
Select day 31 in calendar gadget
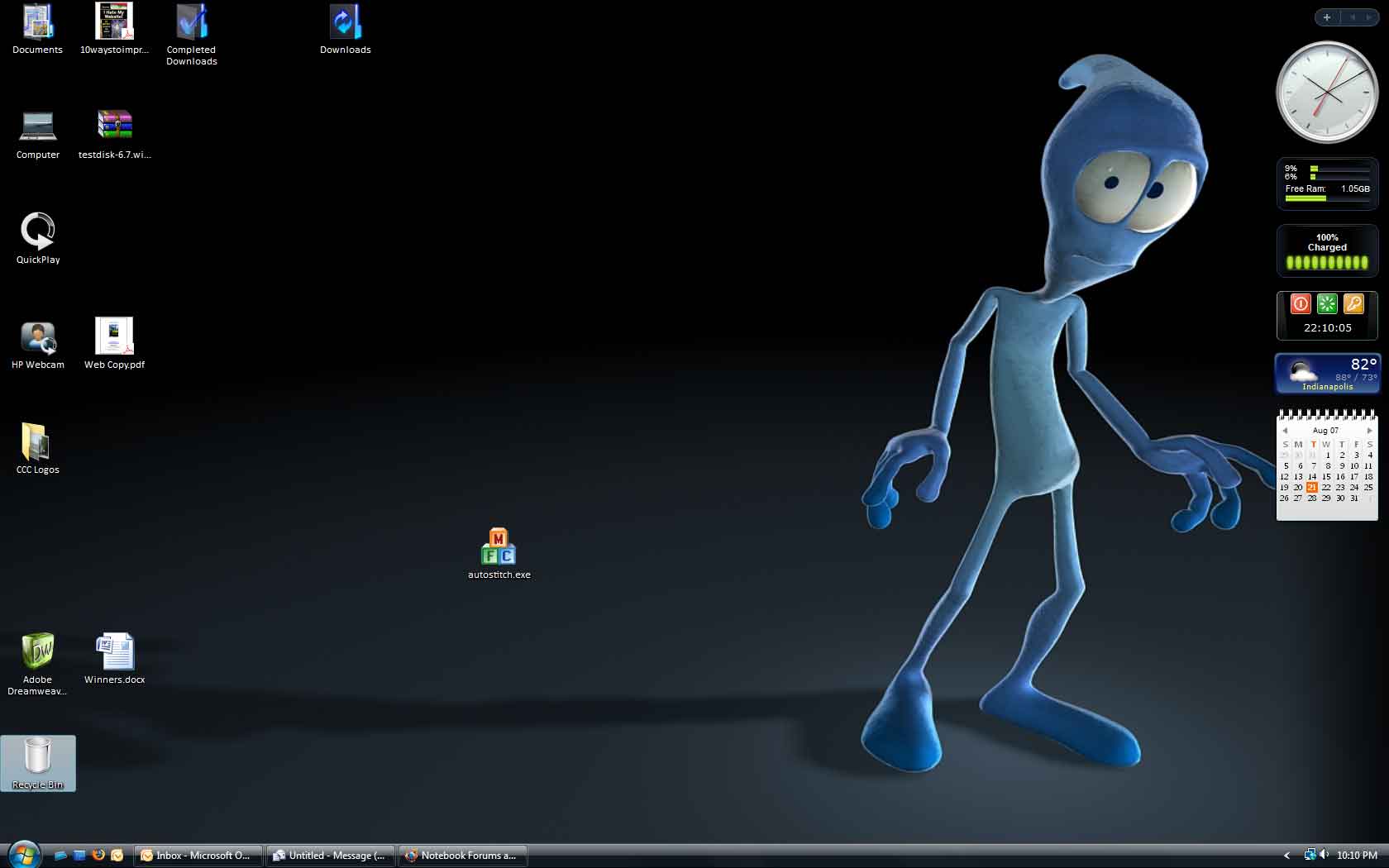pos(1354,498)
